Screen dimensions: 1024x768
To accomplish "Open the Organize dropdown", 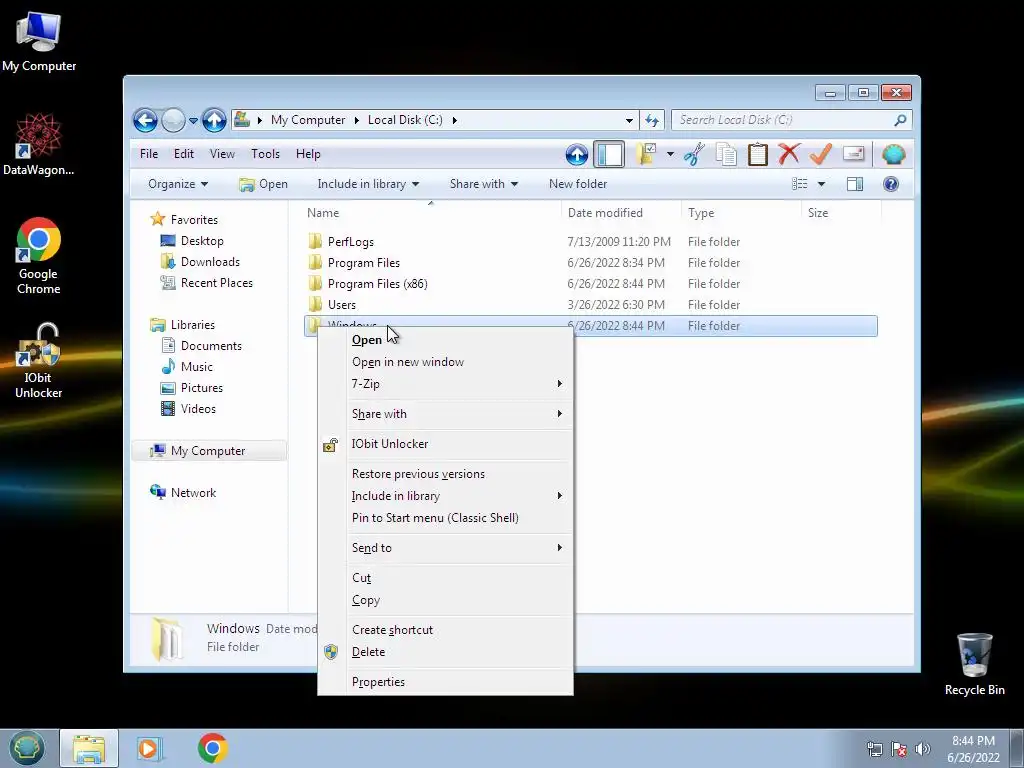I will tap(178, 184).
